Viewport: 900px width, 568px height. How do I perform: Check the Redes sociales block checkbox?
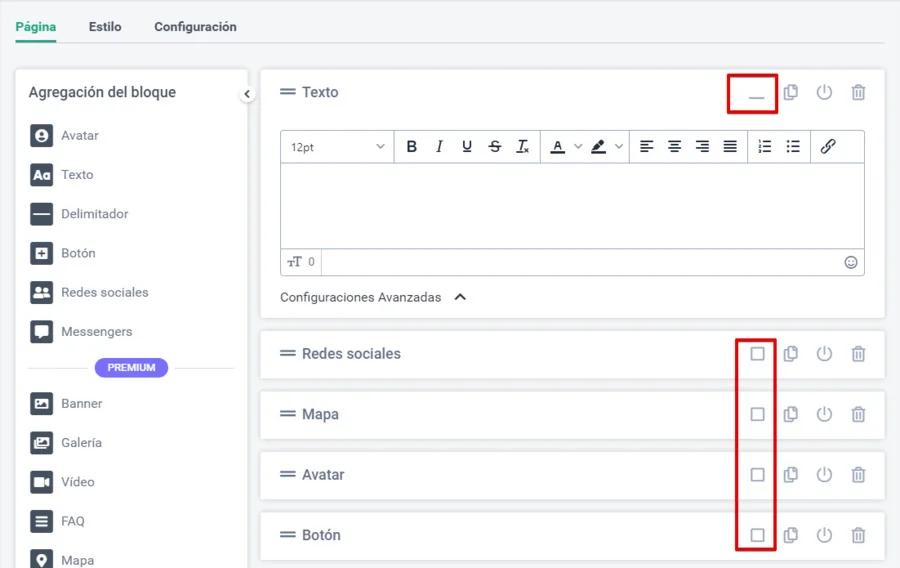[757, 354]
